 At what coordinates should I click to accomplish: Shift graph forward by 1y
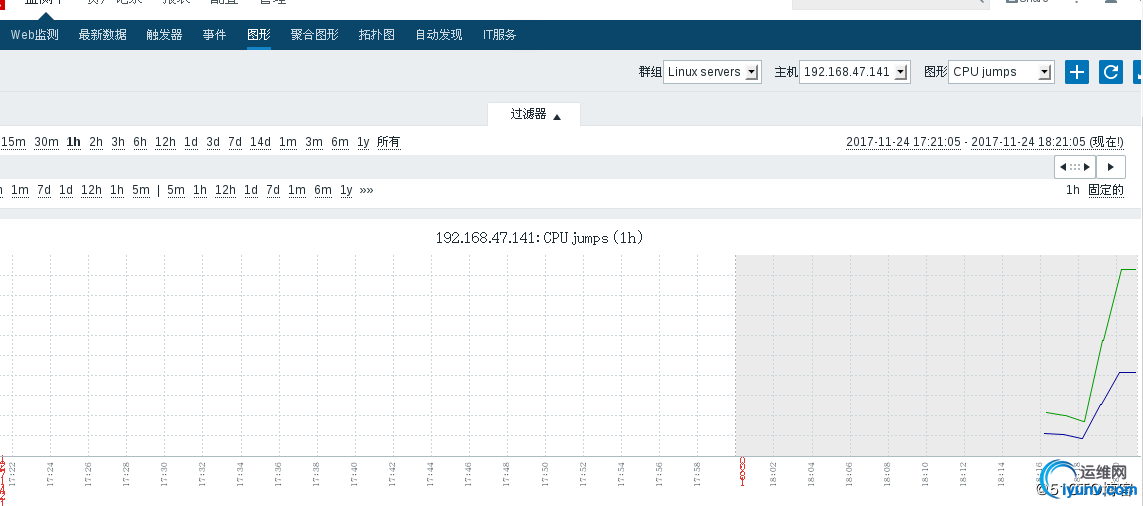pos(346,190)
